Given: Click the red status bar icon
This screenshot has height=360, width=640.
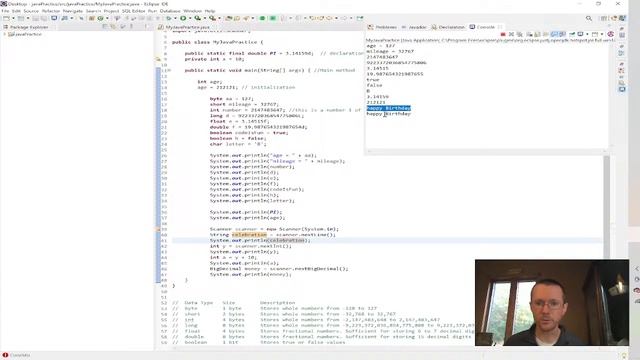Looking at the screenshot, I should (x=5, y=355).
